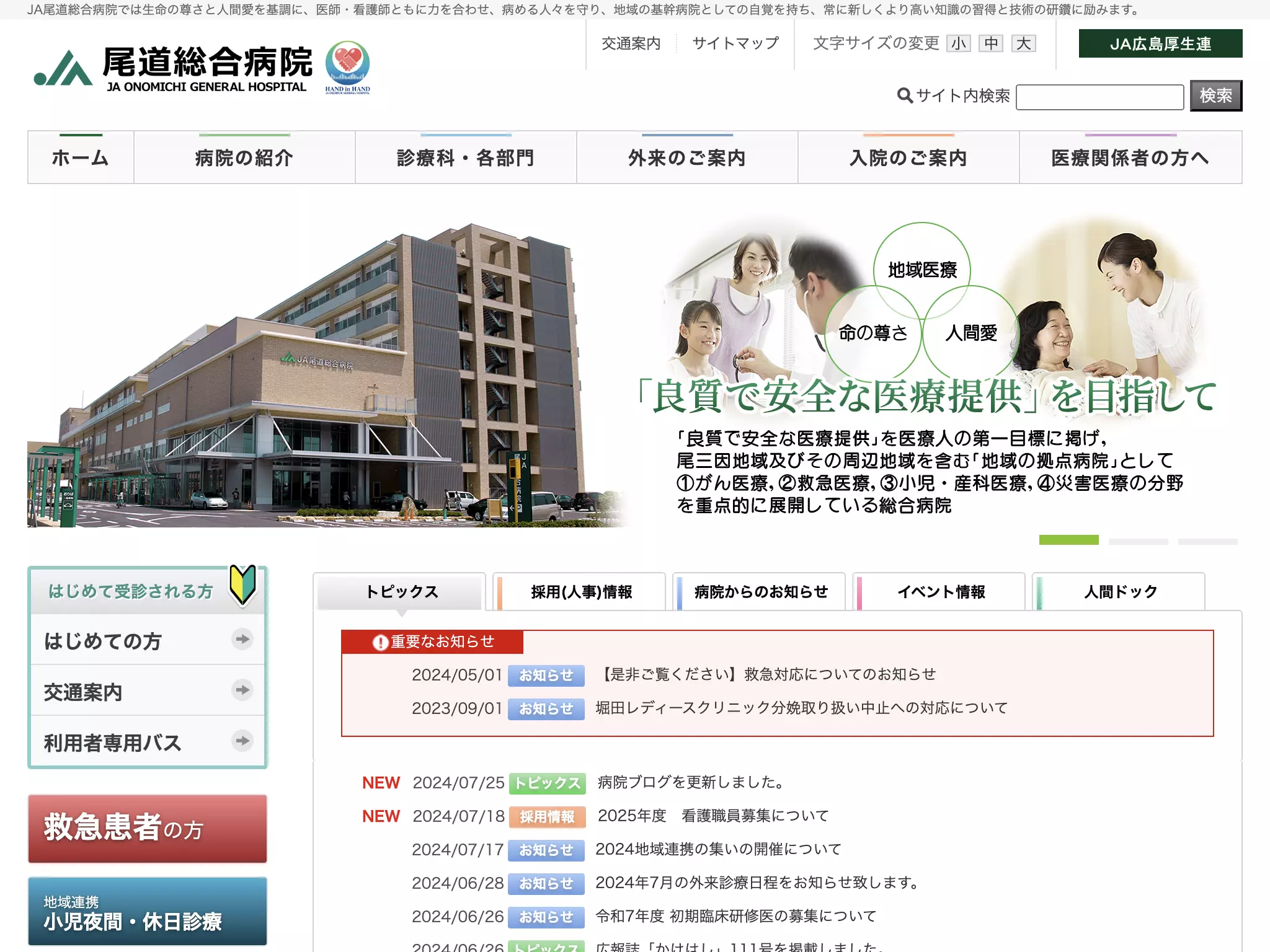Select the second slideshow indicator bar
Screen dimensions: 1270x952
click(x=1138, y=541)
